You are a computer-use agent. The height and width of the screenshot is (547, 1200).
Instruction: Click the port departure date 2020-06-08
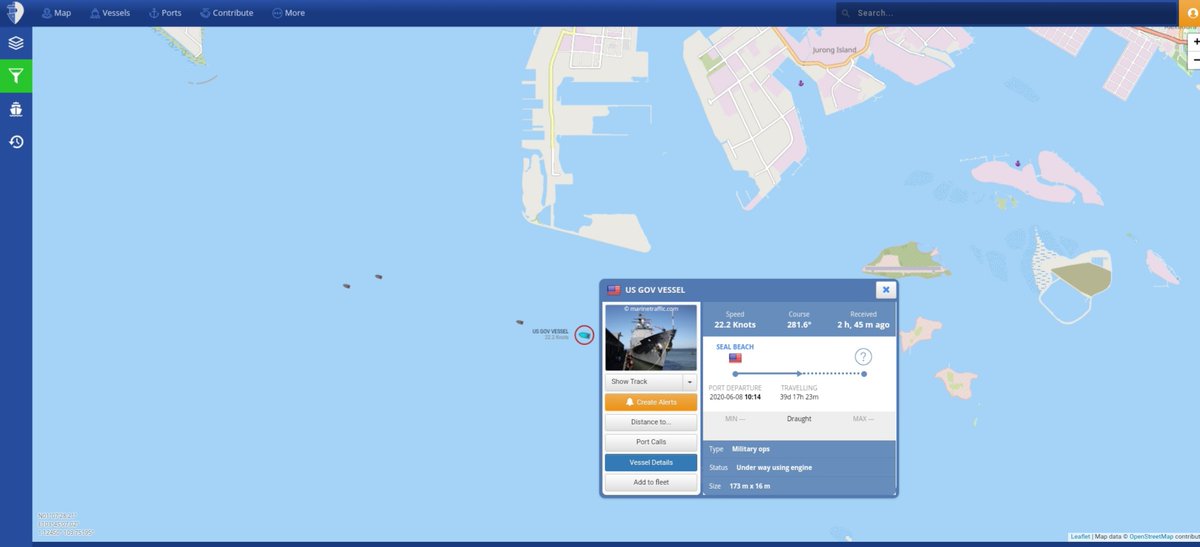click(x=727, y=396)
